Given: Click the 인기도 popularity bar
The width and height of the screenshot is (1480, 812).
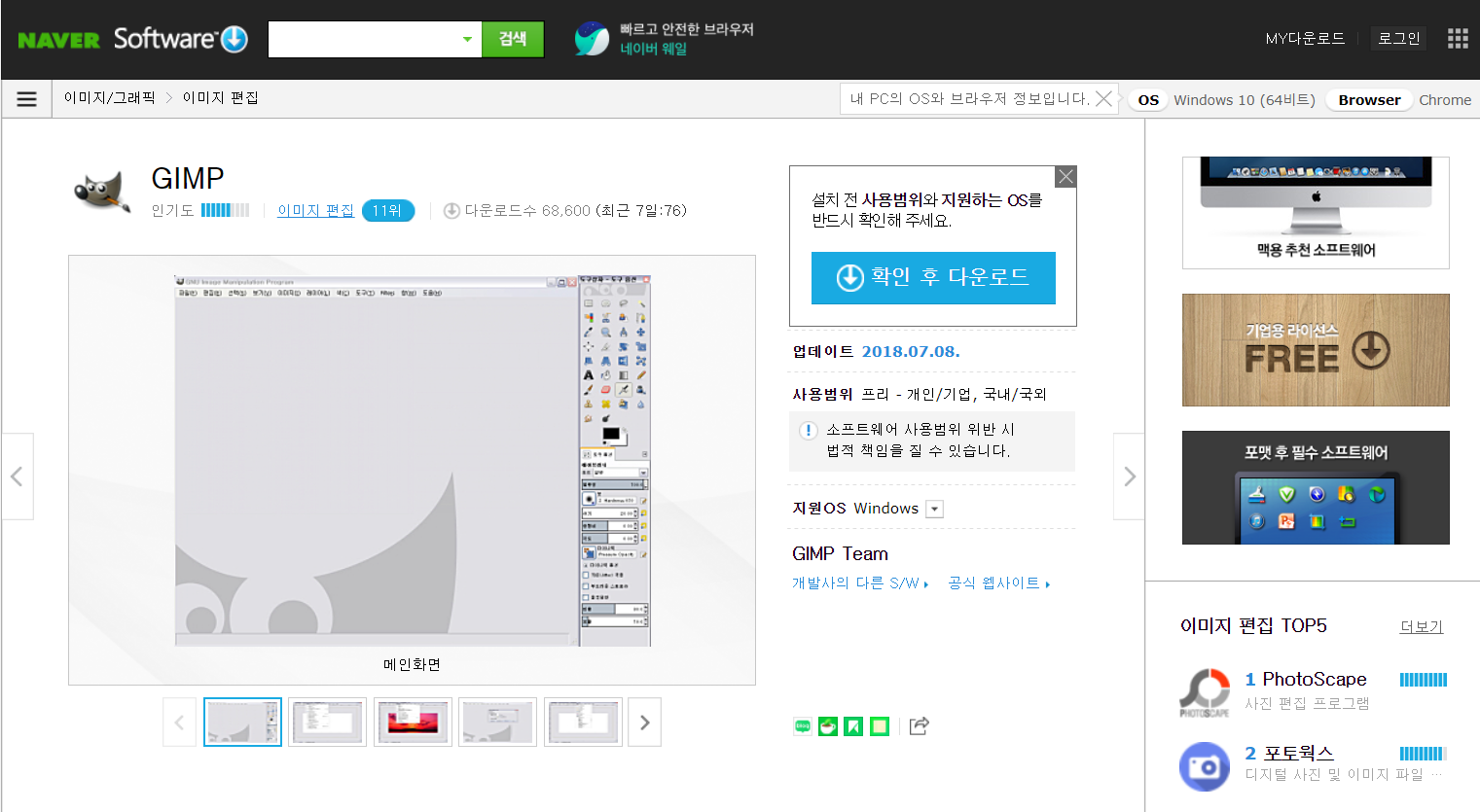Looking at the screenshot, I should point(225,210).
